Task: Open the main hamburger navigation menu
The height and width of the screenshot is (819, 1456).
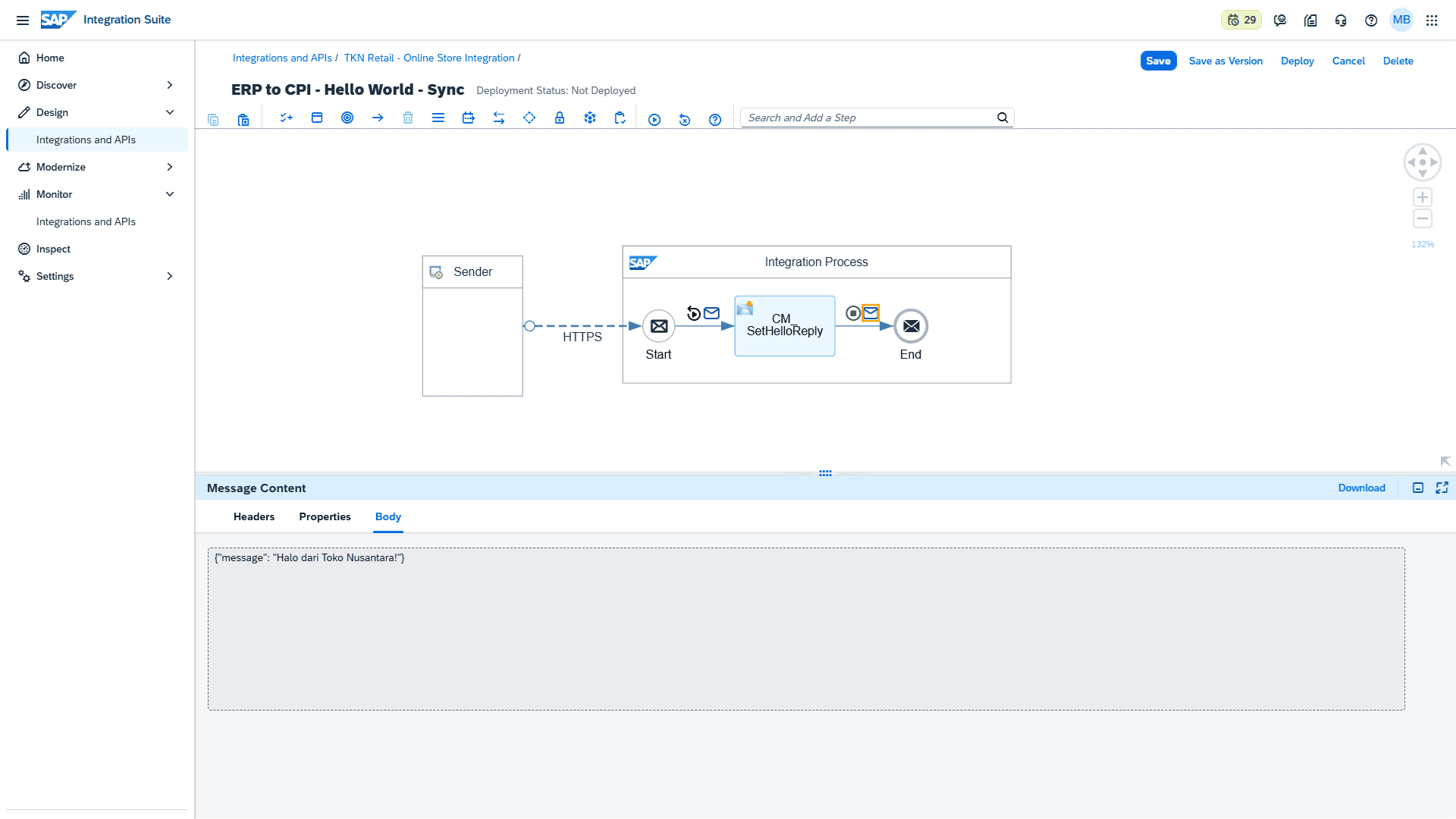Action: (23, 20)
